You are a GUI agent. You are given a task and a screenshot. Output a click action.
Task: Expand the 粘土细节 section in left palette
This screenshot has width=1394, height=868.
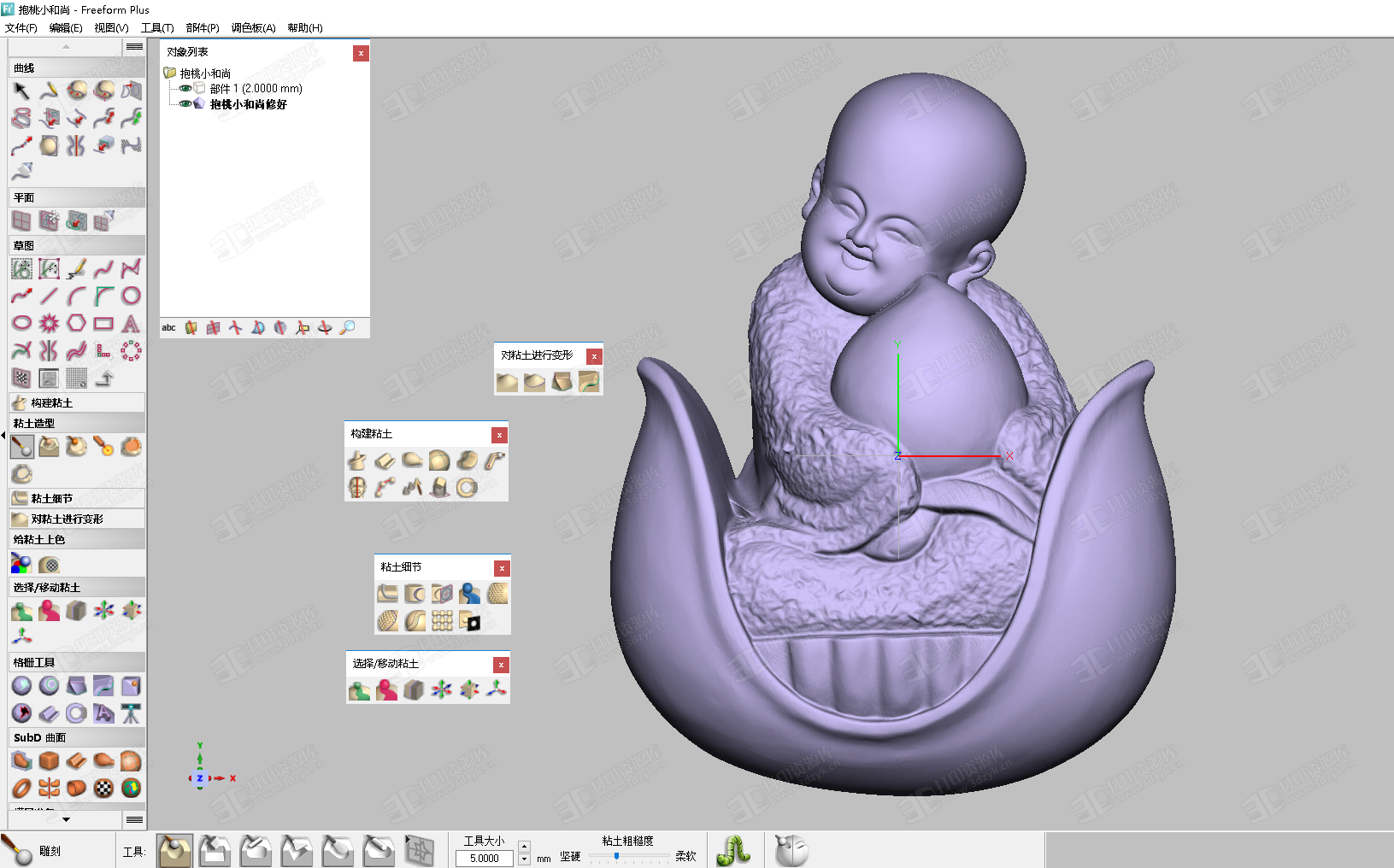click(77, 498)
